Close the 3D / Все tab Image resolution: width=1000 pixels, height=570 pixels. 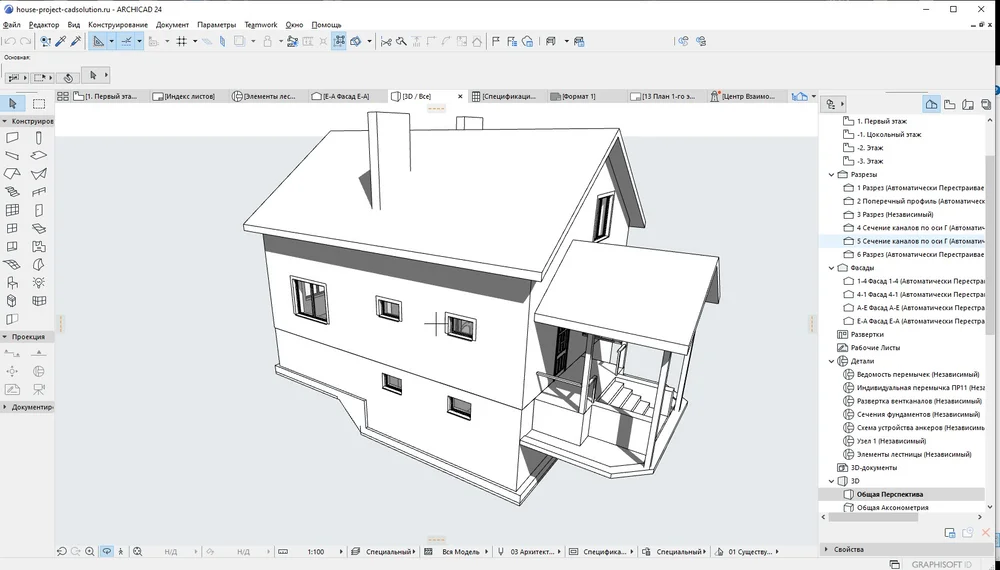[461, 97]
